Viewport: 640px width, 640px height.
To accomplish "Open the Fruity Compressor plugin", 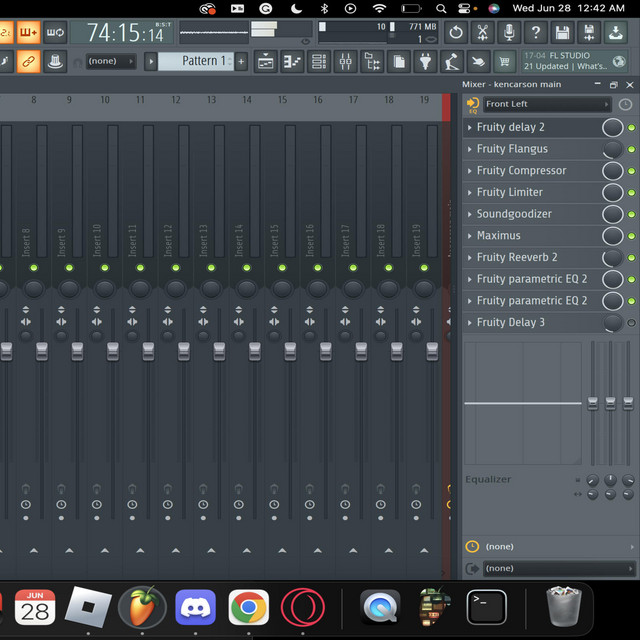I will [521, 171].
